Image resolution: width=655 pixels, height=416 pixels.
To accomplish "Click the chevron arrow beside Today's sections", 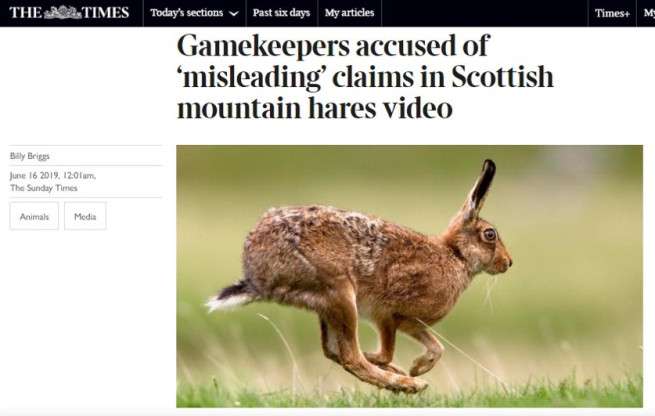I will 234,13.
